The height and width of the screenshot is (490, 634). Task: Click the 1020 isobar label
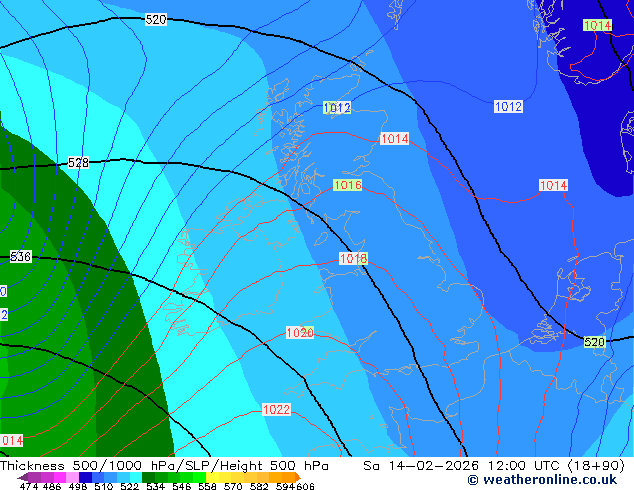click(x=300, y=333)
